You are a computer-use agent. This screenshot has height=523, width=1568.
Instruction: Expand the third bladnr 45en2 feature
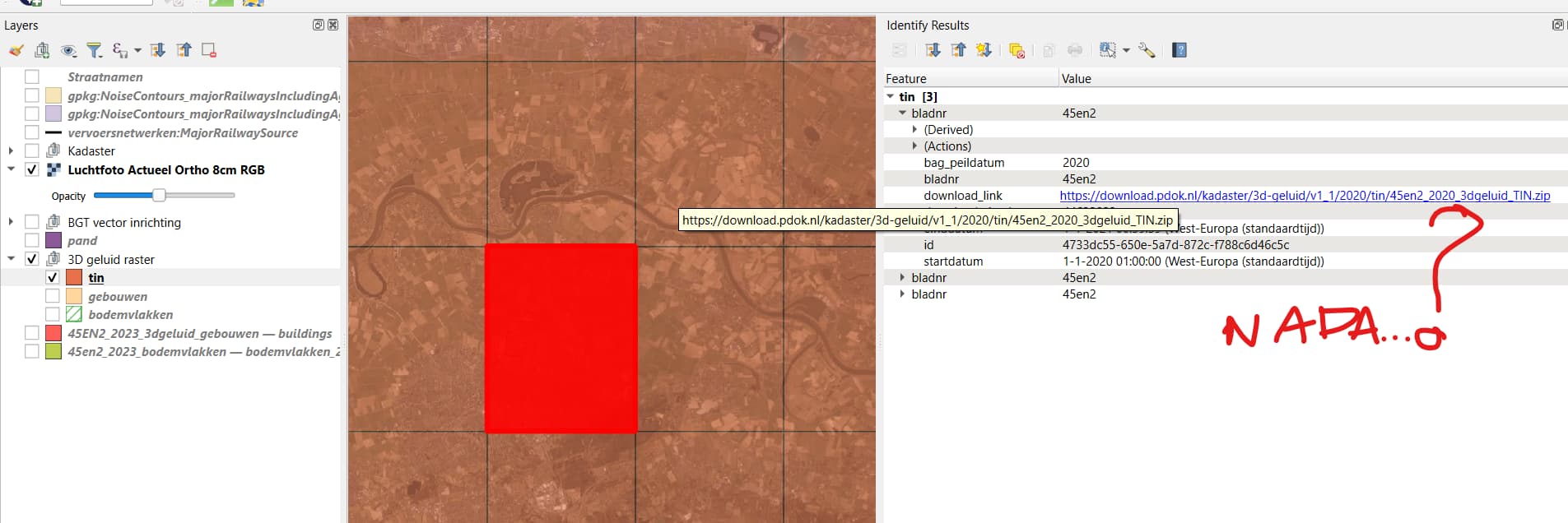pos(903,294)
